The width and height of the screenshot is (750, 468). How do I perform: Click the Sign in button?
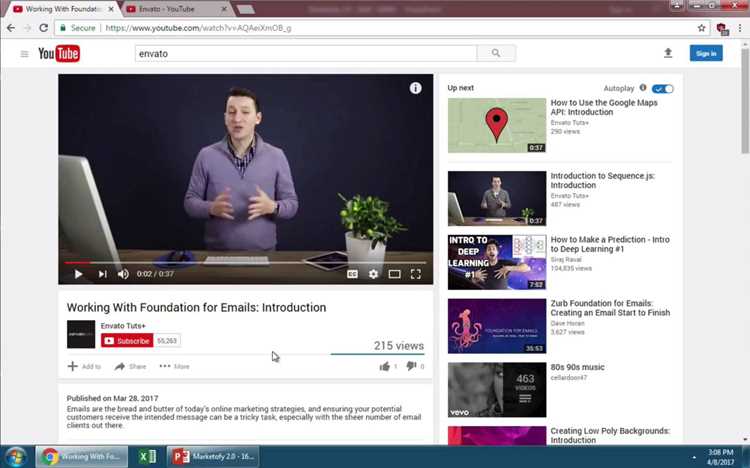click(x=706, y=53)
